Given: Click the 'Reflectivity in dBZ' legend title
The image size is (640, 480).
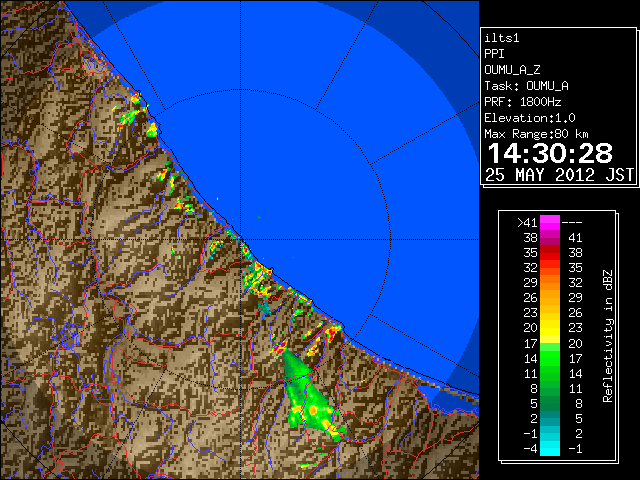Looking at the screenshot, I should click(608, 336).
